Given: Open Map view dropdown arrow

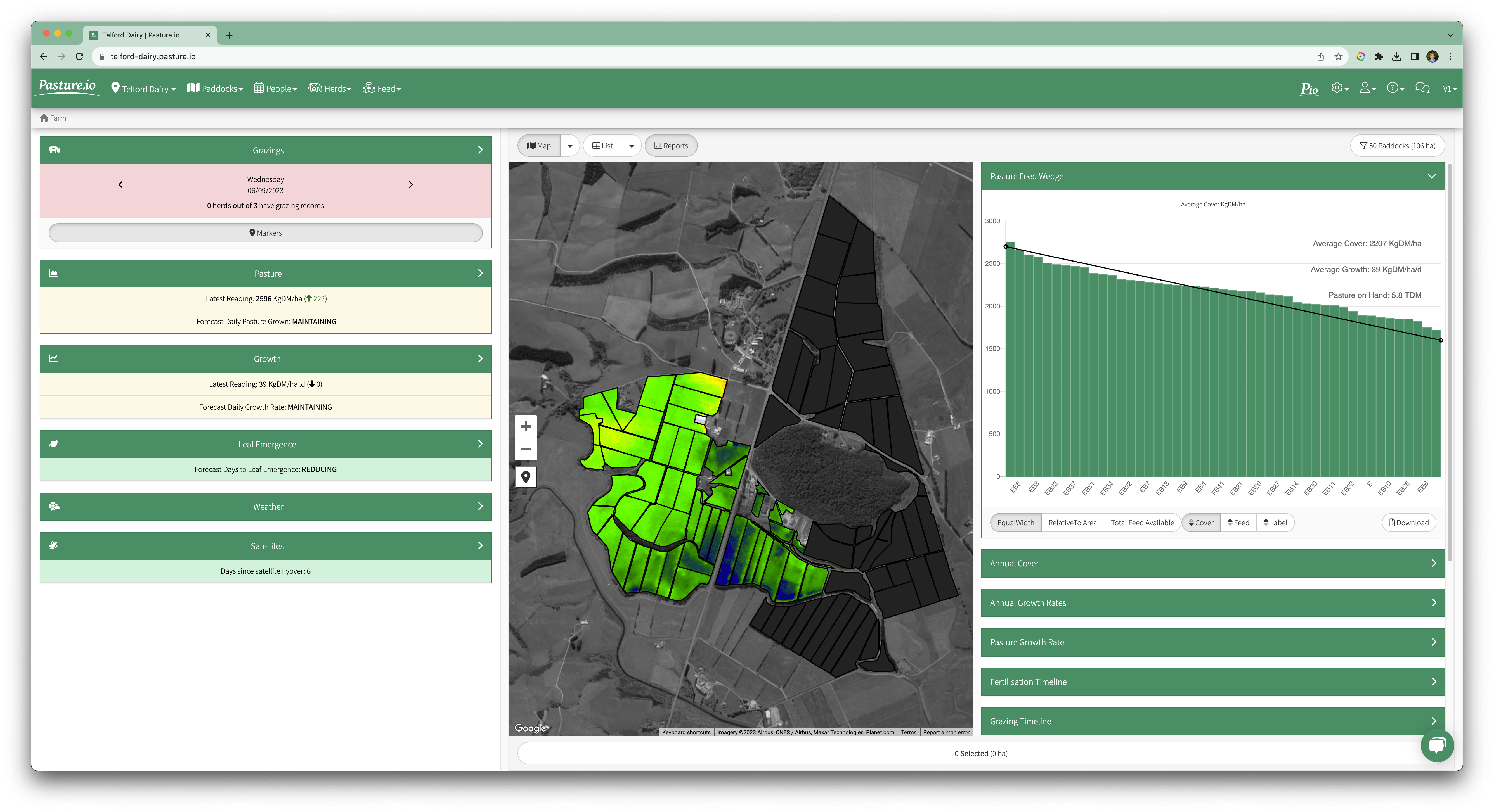Looking at the screenshot, I should point(569,146).
